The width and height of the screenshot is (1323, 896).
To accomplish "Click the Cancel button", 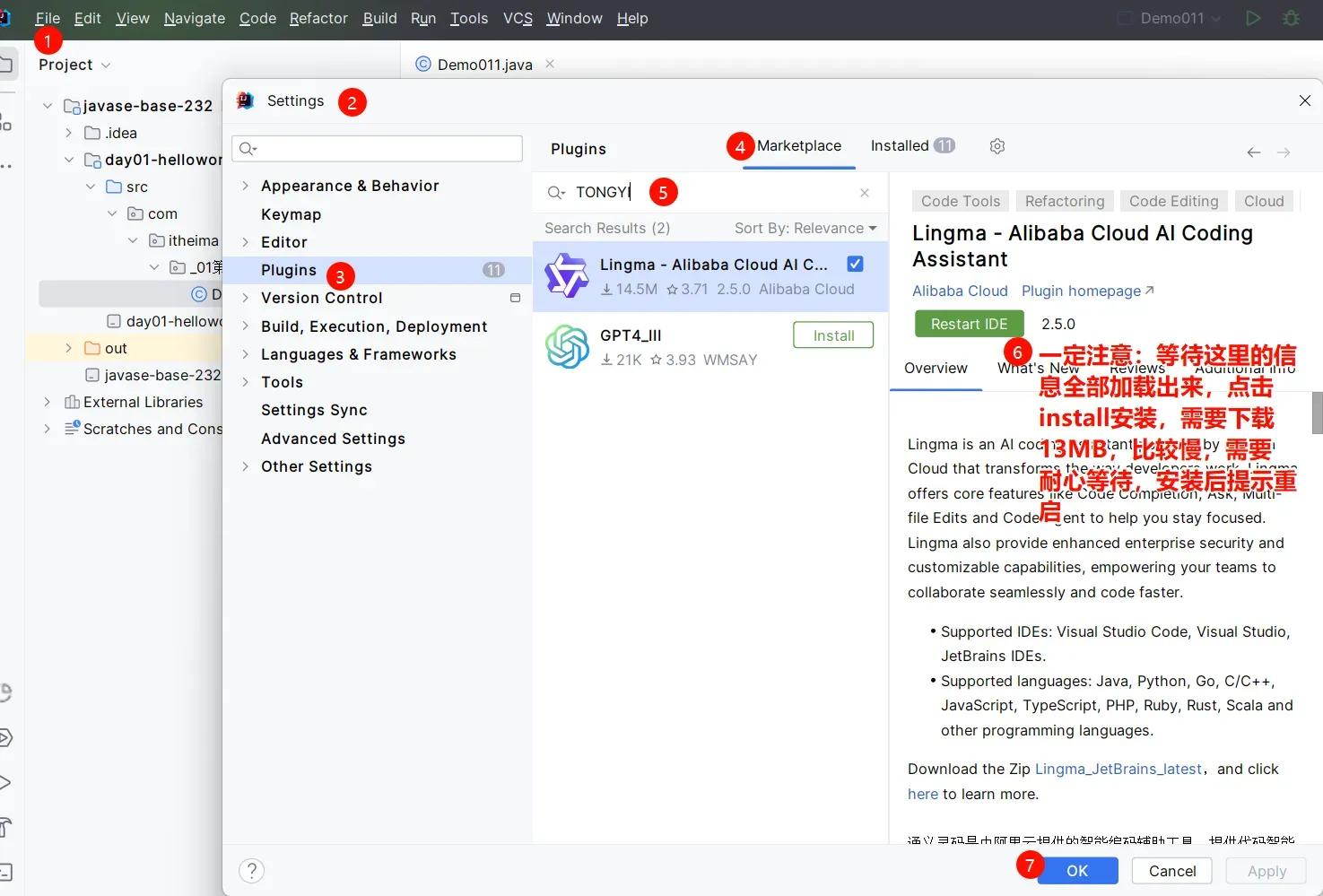I will (1172, 871).
